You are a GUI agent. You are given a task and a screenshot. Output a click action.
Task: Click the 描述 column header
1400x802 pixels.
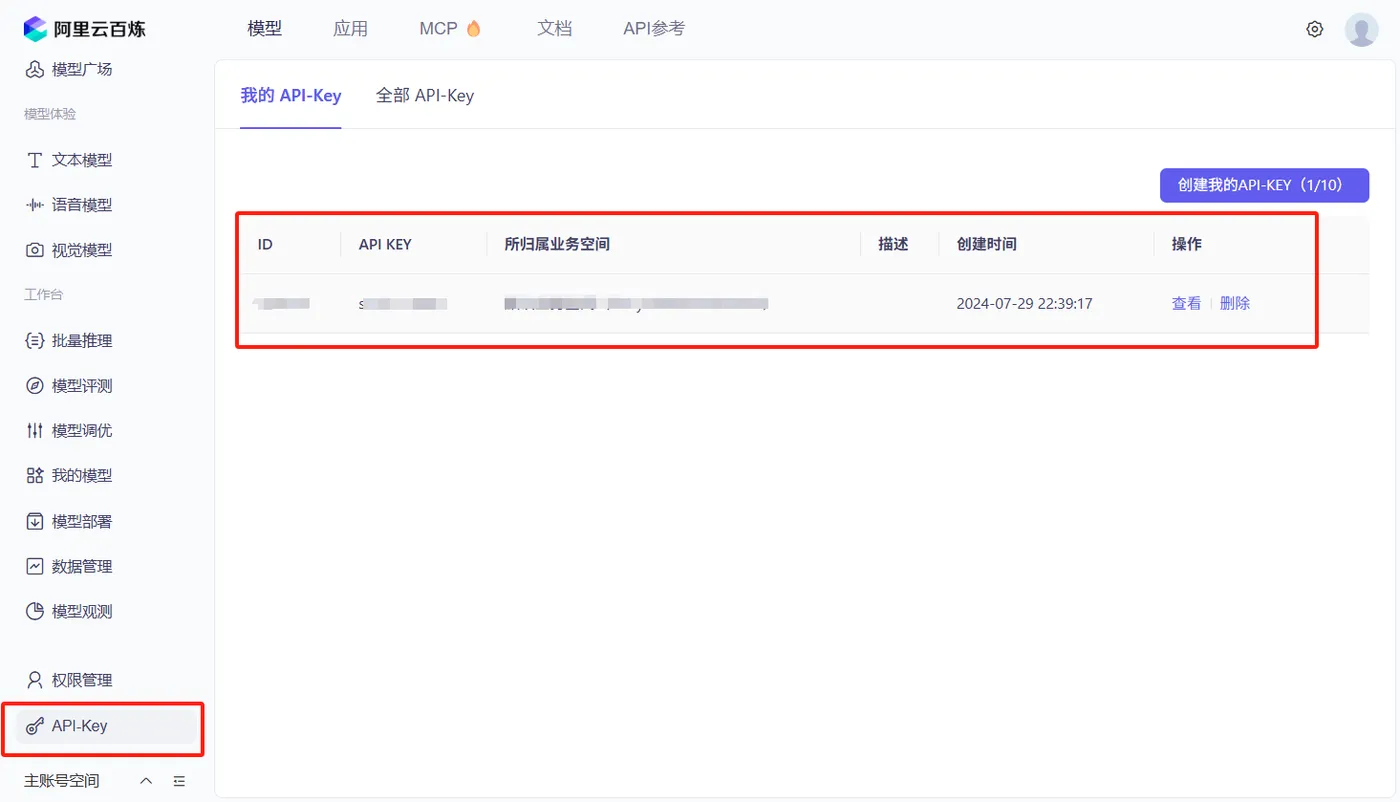coord(893,244)
